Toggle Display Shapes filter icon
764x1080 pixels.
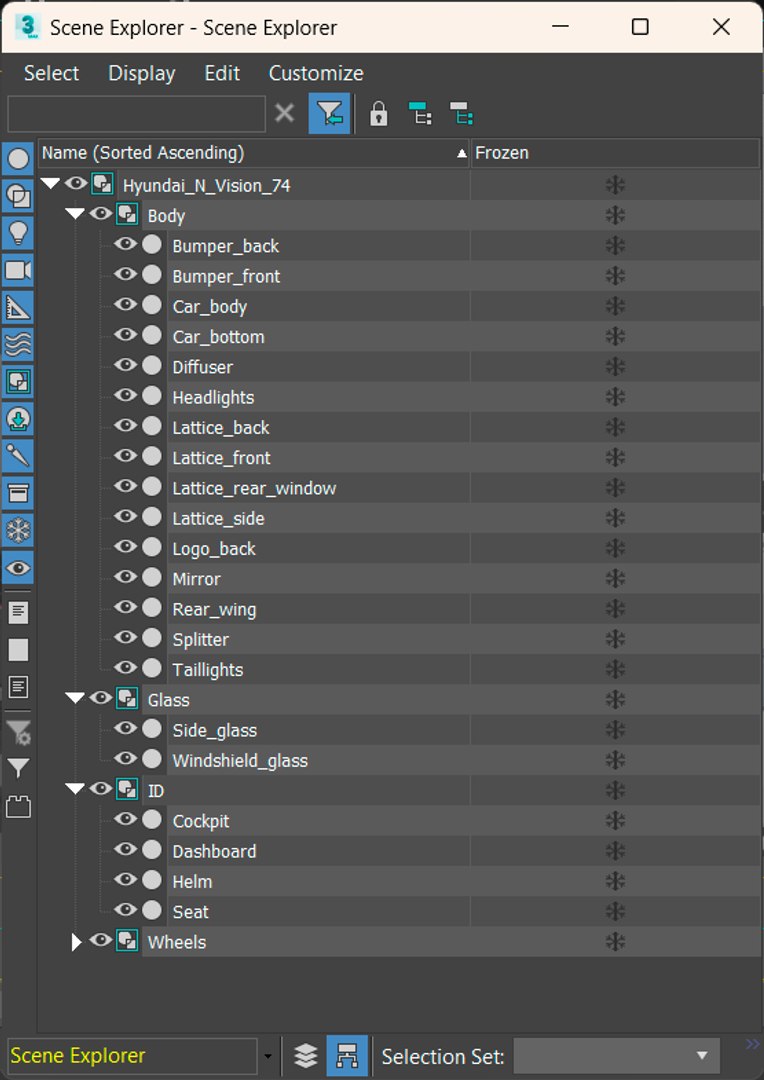[x=18, y=197]
